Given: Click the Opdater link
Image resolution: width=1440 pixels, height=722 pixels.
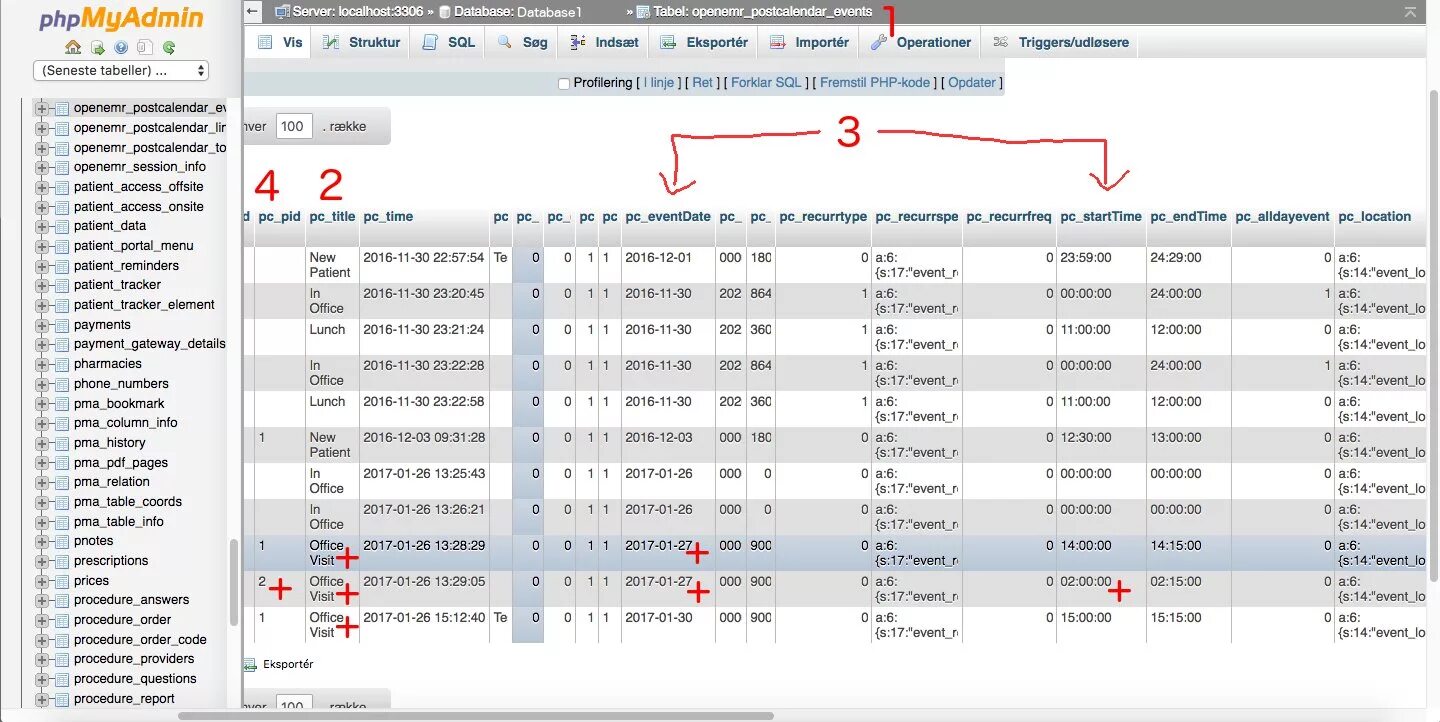Looking at the screenshot, I should click(972, 83).
